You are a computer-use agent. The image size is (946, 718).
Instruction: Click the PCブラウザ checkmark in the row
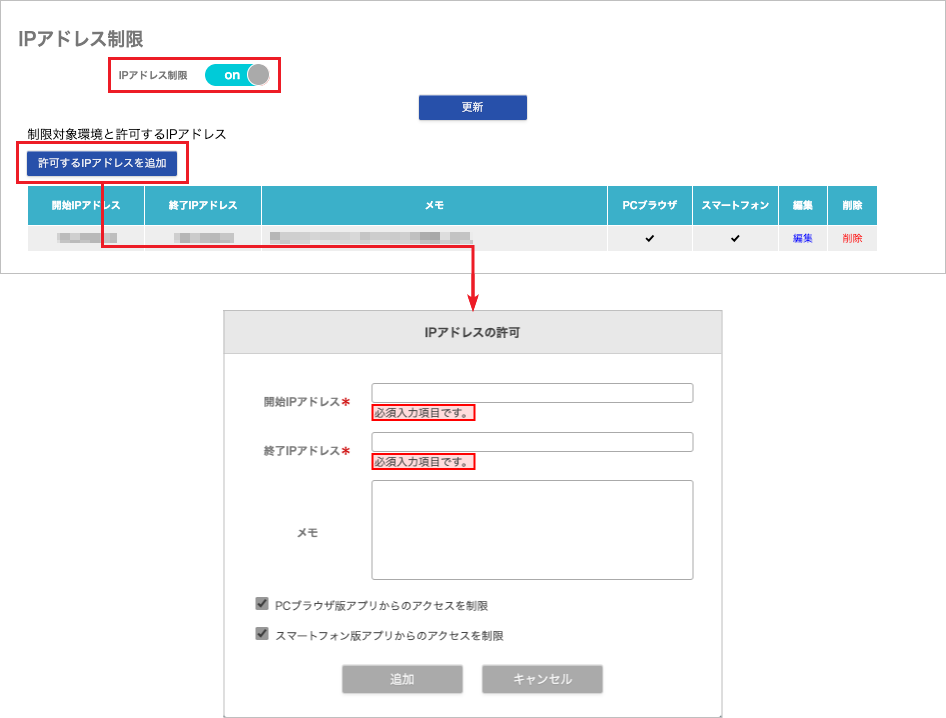(x=649, y=238)
